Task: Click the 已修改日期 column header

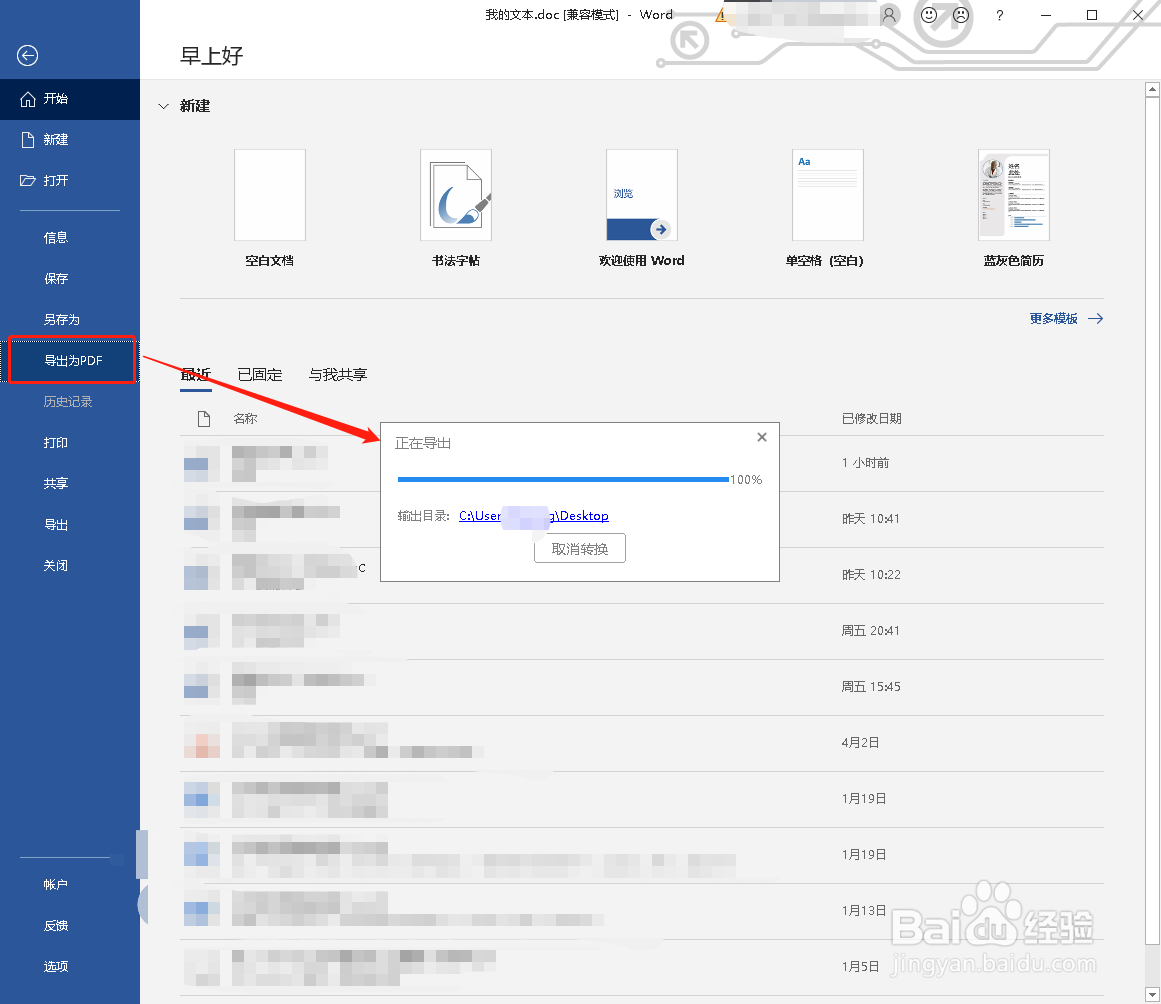Action: pyautogui.click(x=871, y=419)
